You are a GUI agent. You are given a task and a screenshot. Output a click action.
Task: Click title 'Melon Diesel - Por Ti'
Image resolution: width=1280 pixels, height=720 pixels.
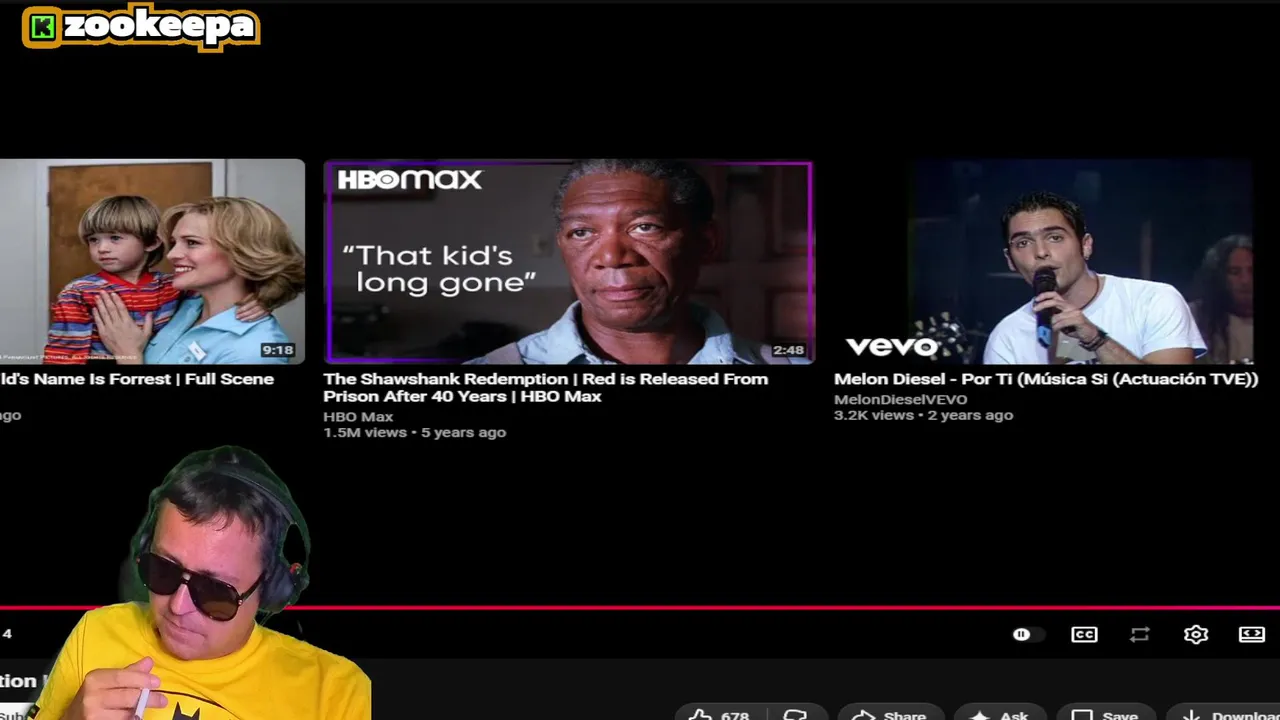click(x=1046, y=379)
